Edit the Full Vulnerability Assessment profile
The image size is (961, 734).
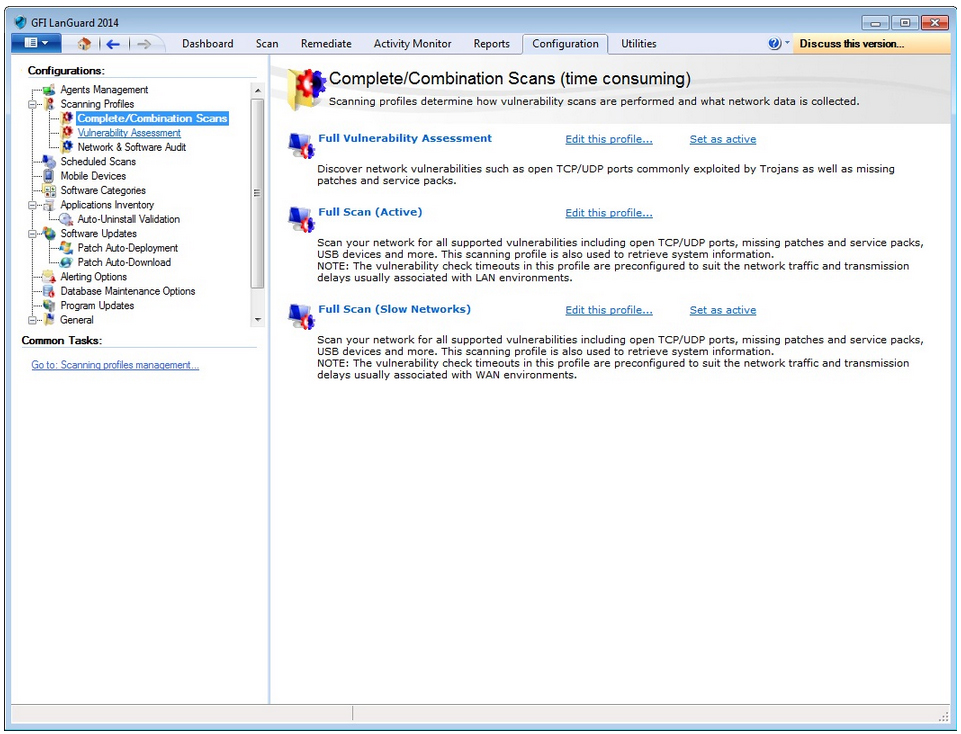pyautogui.click(x=609, y=139)
